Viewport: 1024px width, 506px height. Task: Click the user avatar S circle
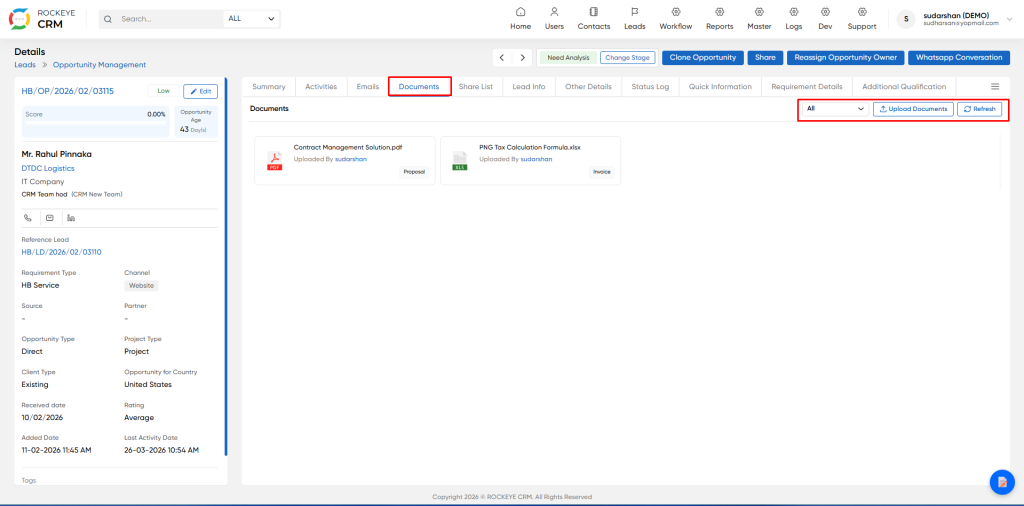[x=906, y=19]
